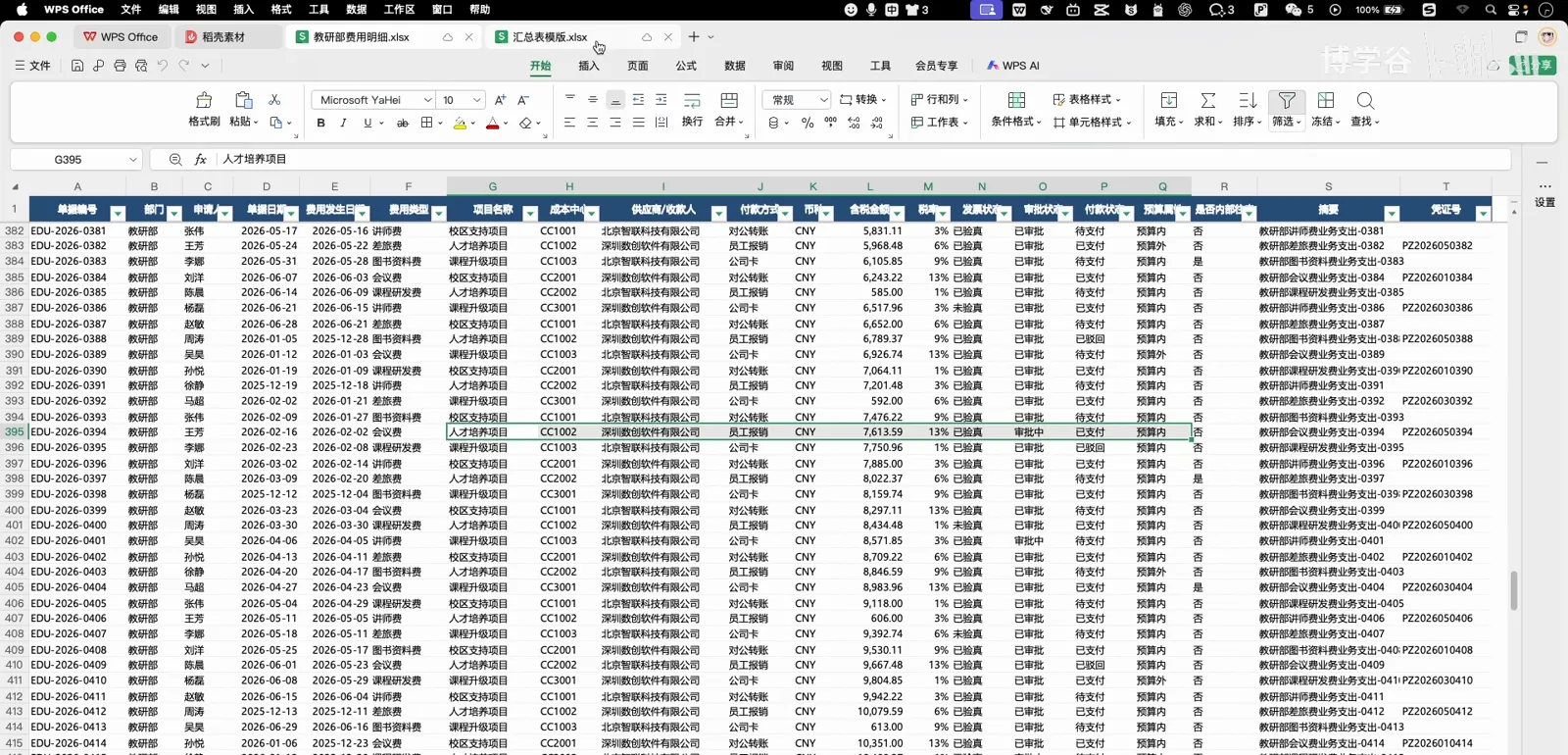Open the 行和列 button
The width and height of the screenshot is (1568, 755).
point(940,100)
